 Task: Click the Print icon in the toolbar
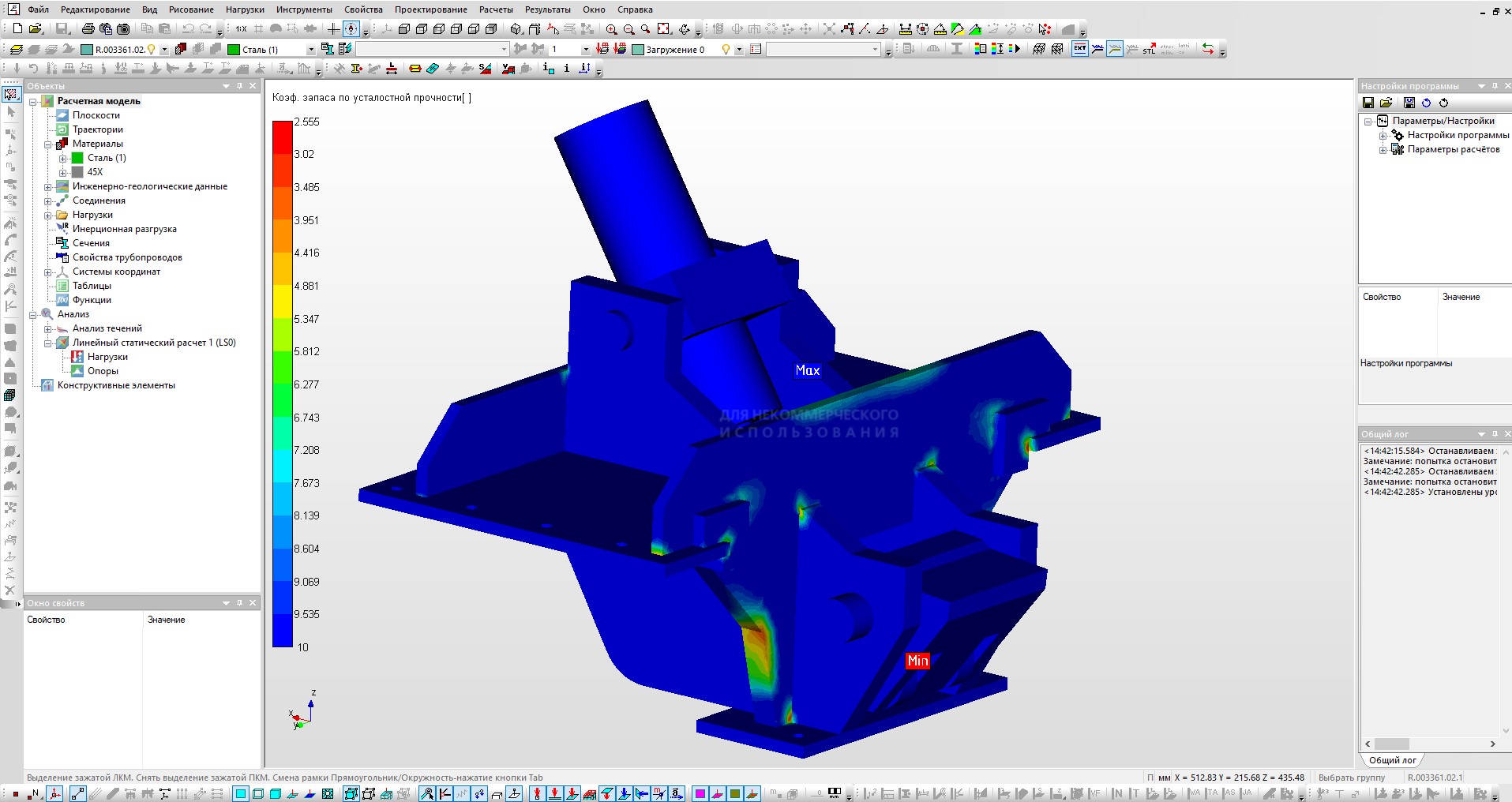point(88,29)
